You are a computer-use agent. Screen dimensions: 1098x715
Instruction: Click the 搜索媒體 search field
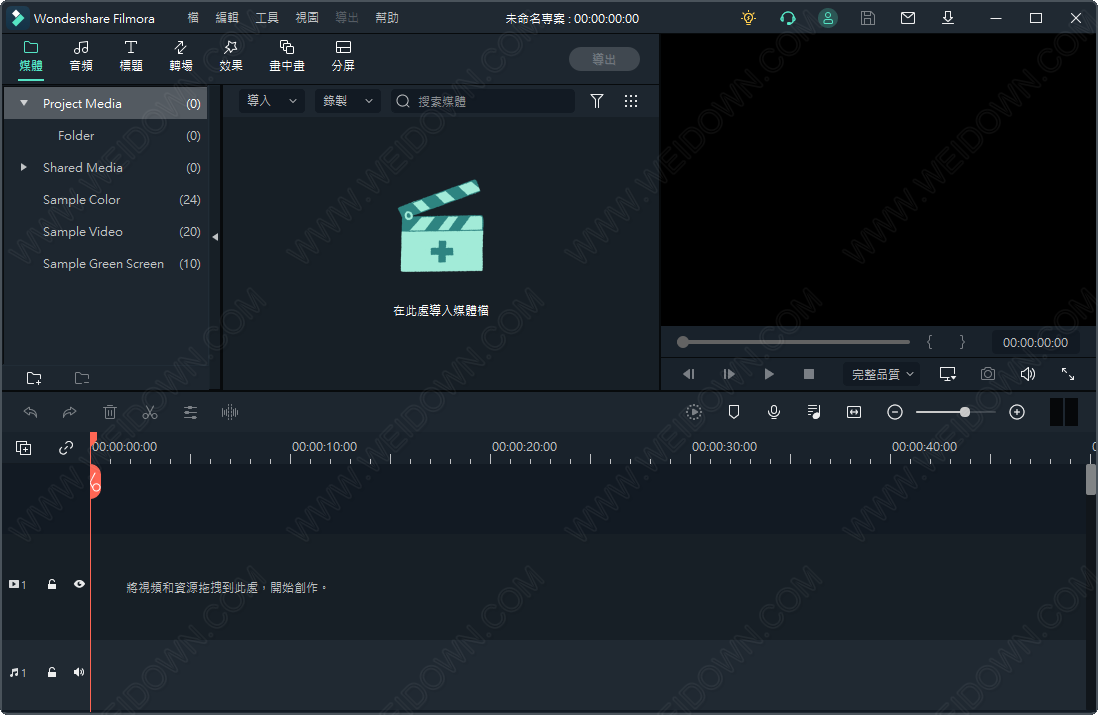pyautogui.click(x=490, y=101)
